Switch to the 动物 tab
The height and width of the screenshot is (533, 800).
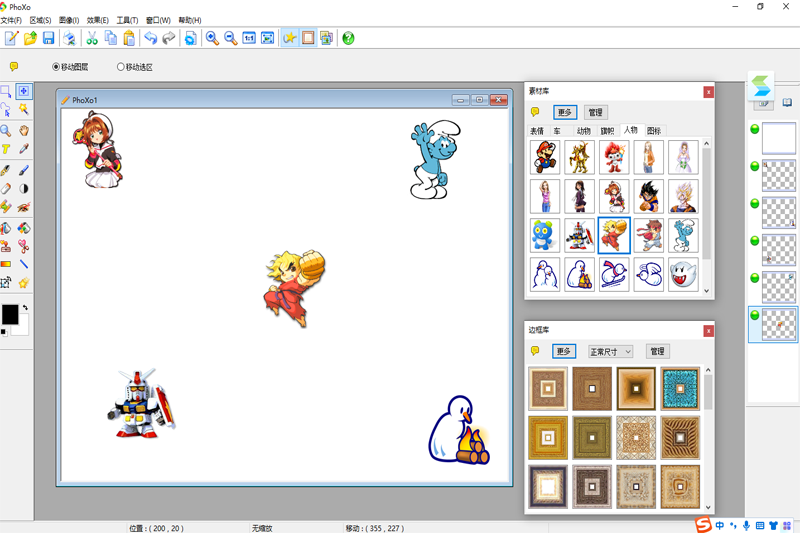[583, 131]
